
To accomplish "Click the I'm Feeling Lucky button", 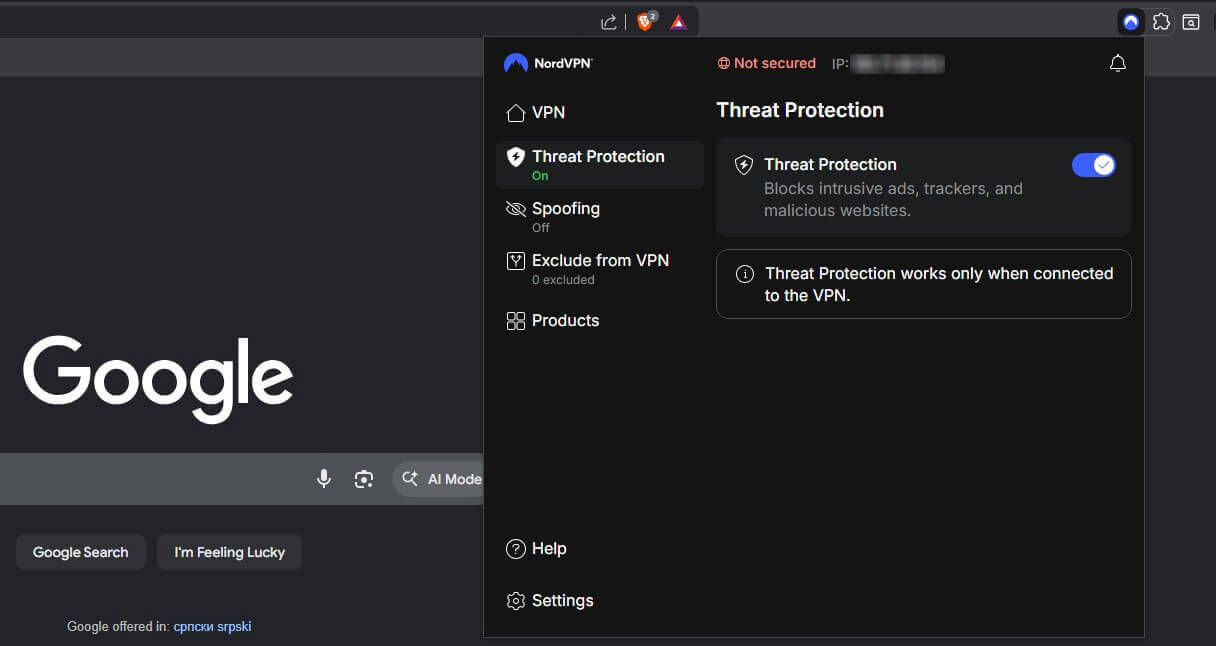I will coord(229,552).
